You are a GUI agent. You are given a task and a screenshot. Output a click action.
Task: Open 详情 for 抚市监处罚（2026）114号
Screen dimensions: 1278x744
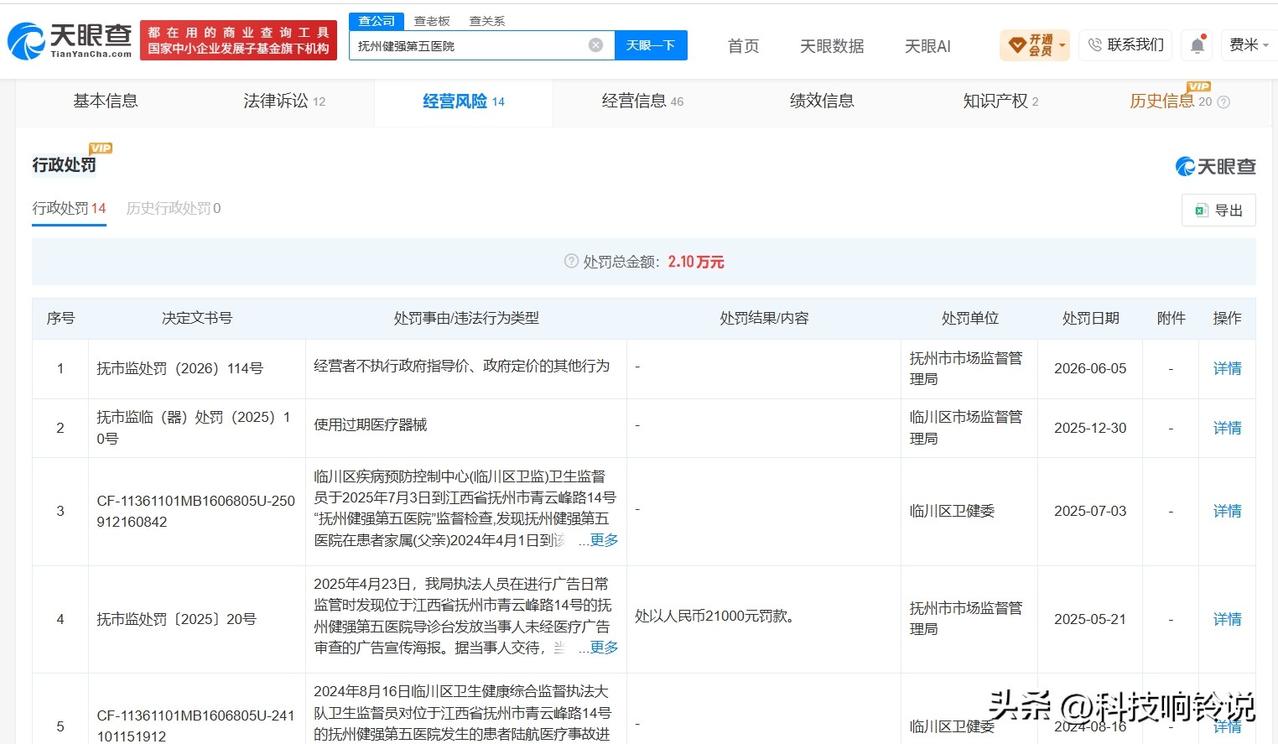(1227, 368)
